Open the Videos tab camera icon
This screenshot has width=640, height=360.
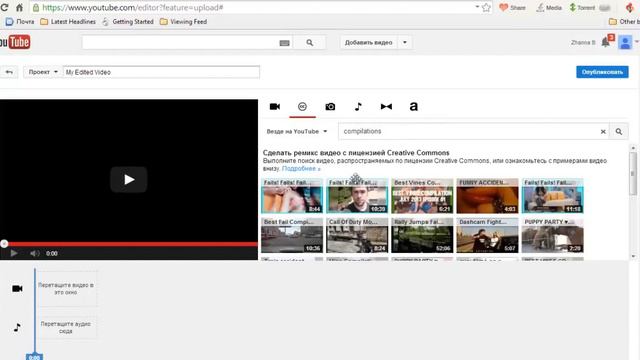(275, 107)
